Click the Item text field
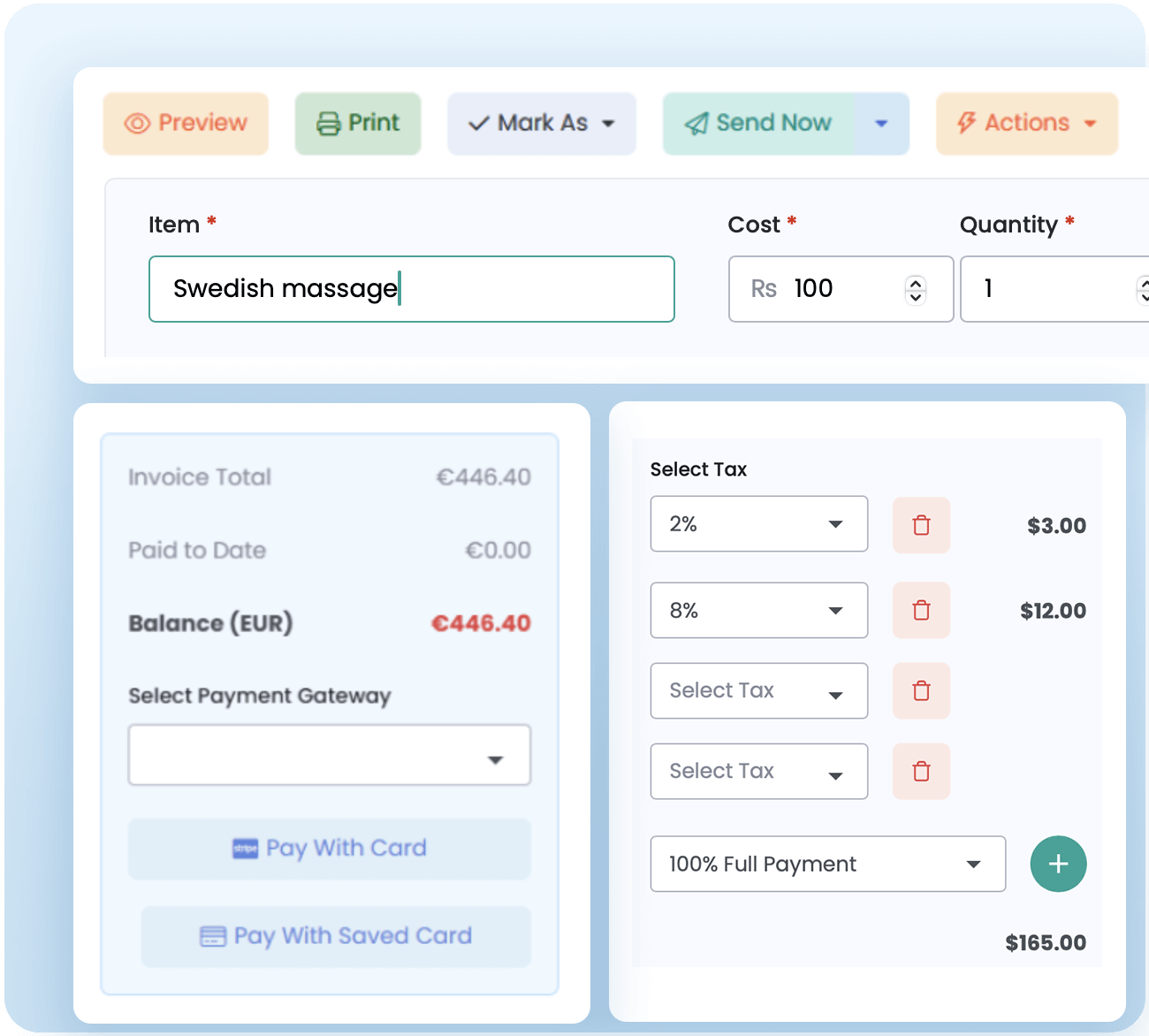Viewport: 1149px width, 1036px height. click(x=411, y=289)
